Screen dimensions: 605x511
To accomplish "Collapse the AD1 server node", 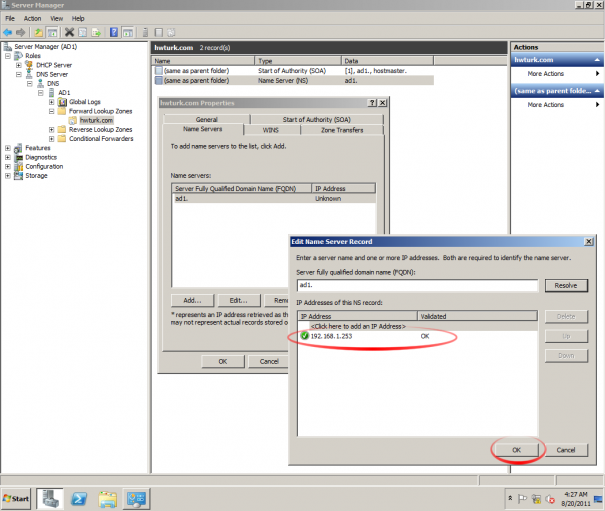I will [x=41, y=93].
